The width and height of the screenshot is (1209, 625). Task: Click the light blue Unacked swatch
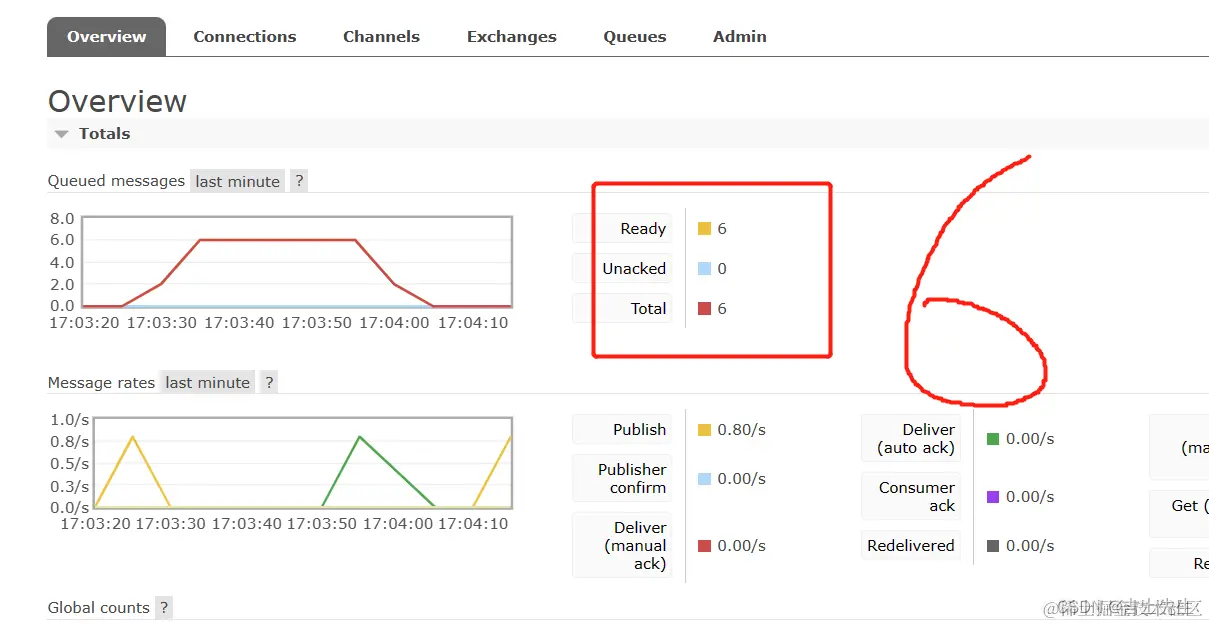(x=704, y=268)
